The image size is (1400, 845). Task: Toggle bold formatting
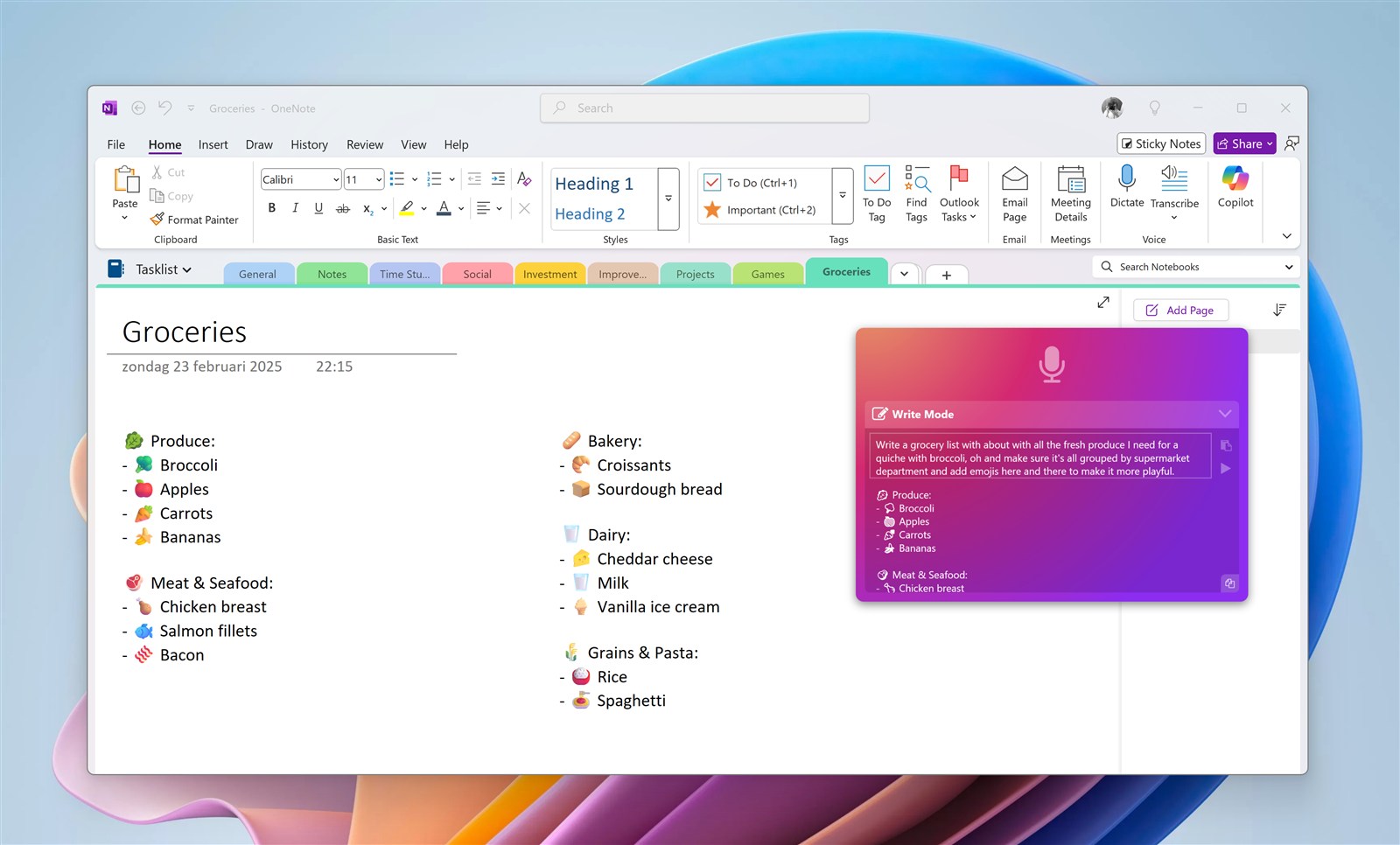coord(271,208)
